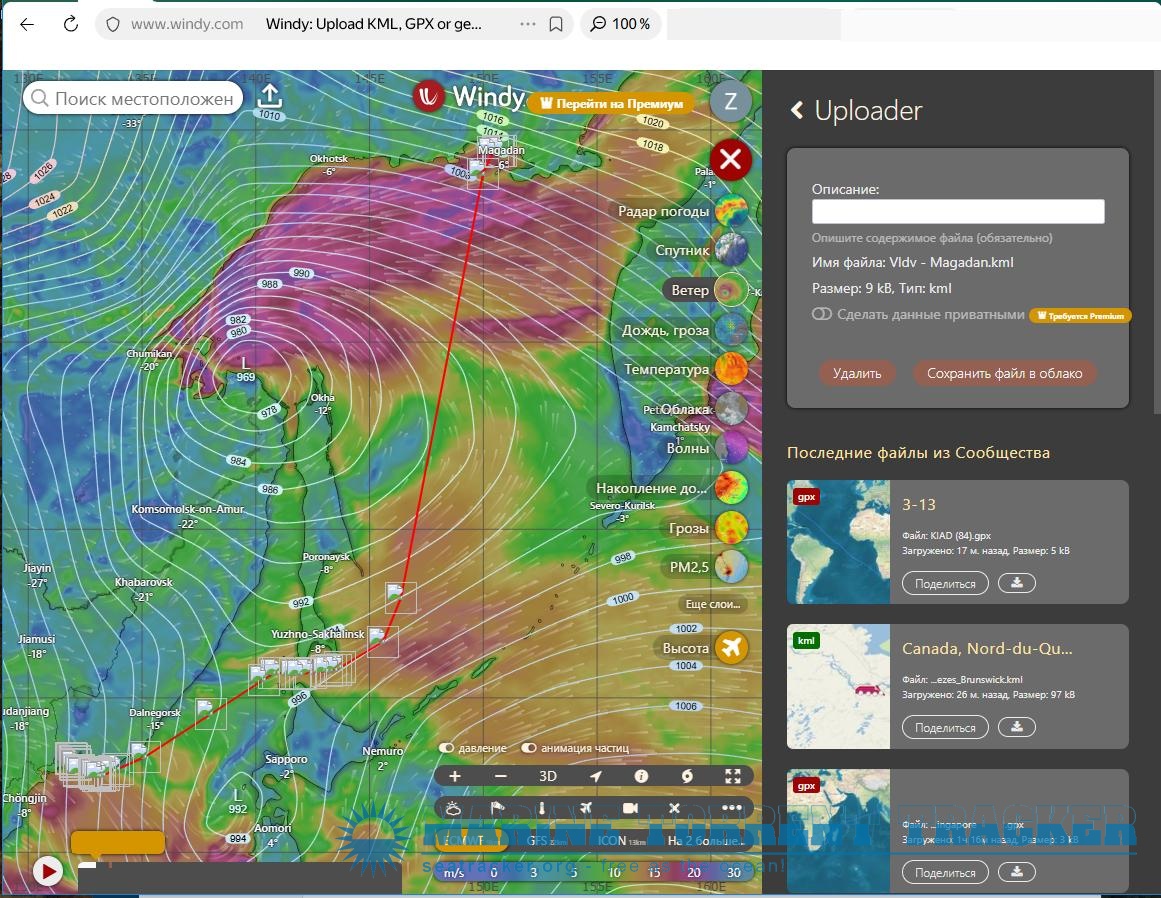Toggle Сделать данные приватными switch
The height and width of the screenshot is (898, 1161).
tap(821, 314)
